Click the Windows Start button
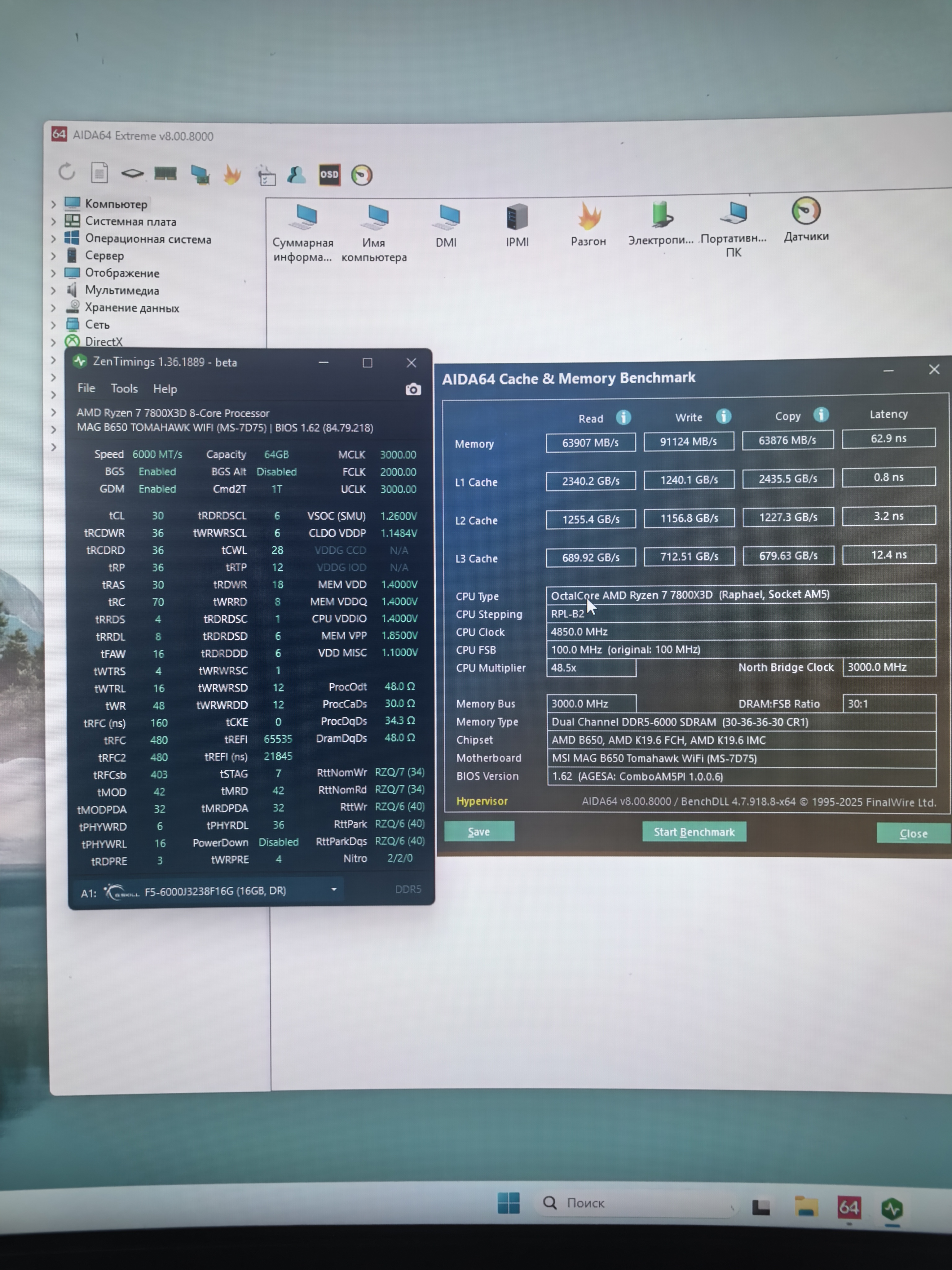The image size is (952, 1270). [509, 1203]
